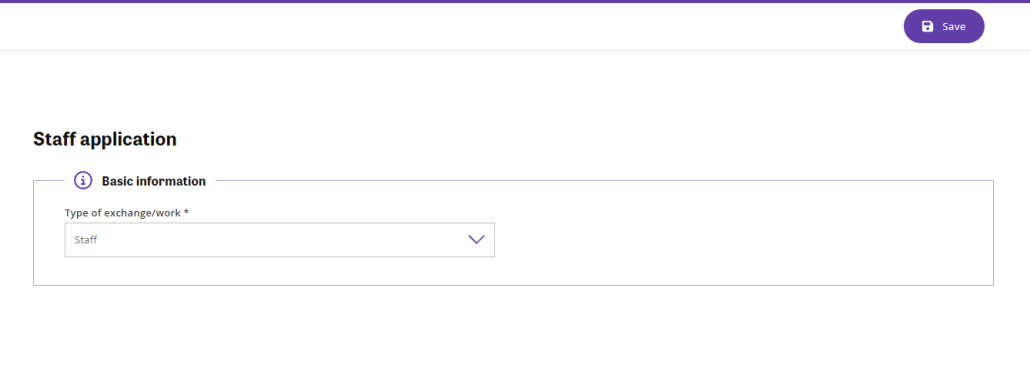The image size is (1030, 382).
Task: Click the circled i icon next to Basic information
Action: (x=83, y=180)
